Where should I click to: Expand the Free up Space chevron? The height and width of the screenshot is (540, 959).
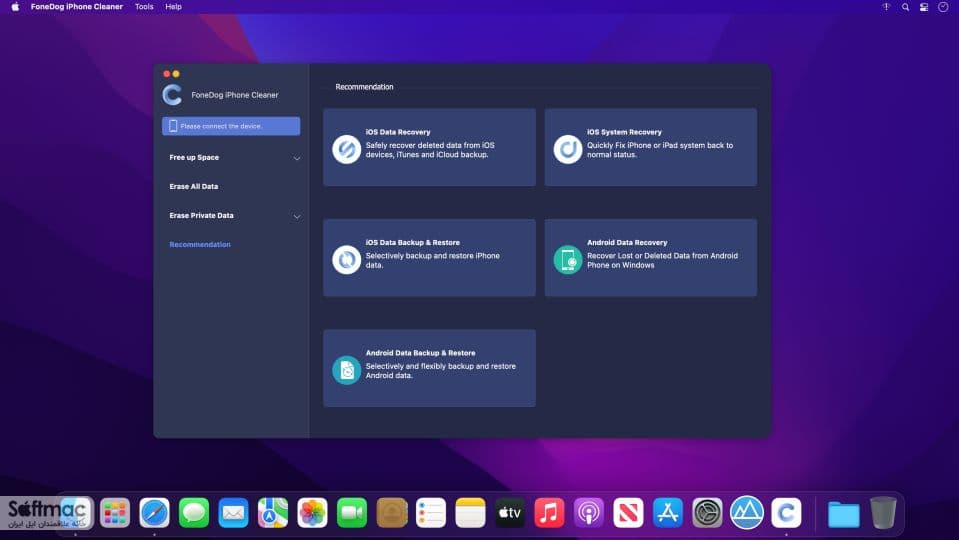click(x=297, y=158)
